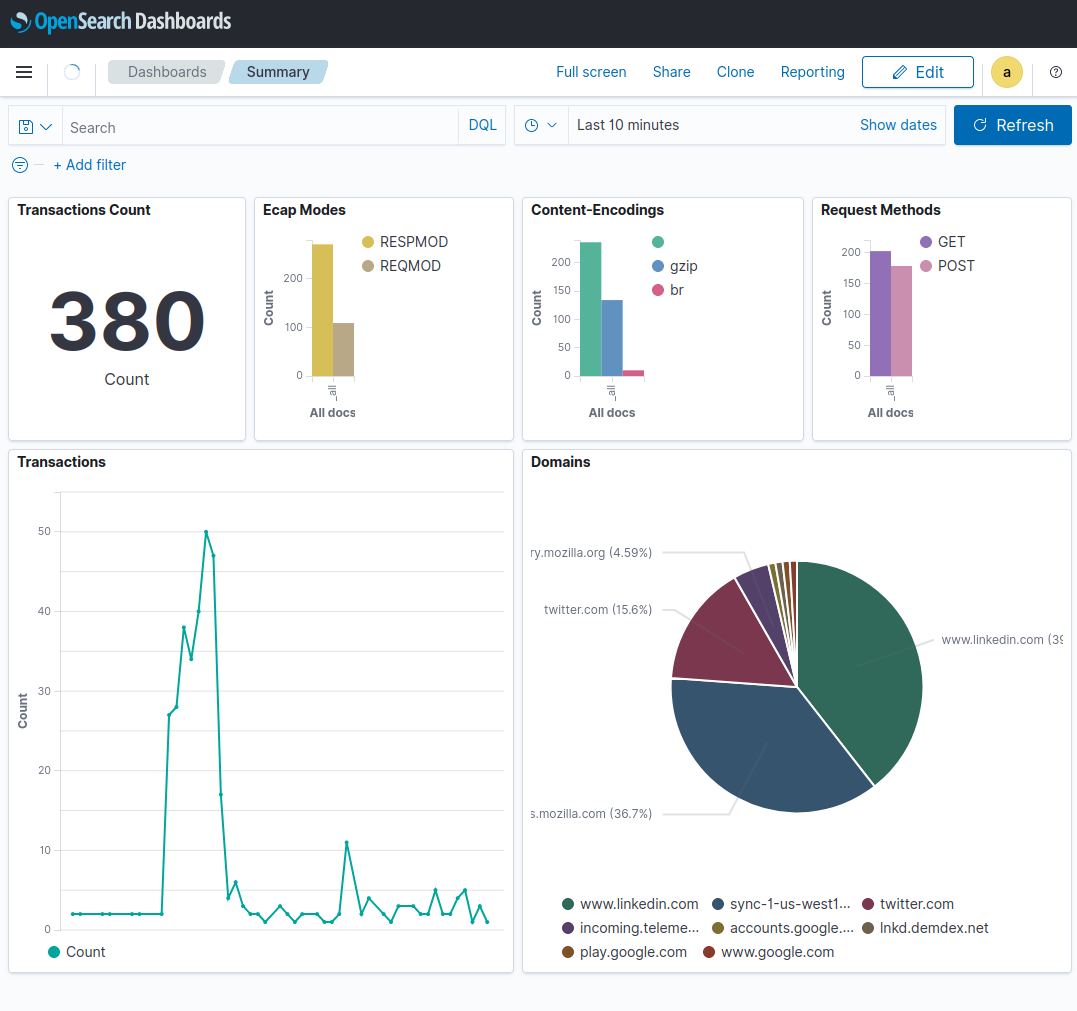The image size is (1077, 1011).
Task: Select www.google.com legend entry
Action: tap(768, 952)
